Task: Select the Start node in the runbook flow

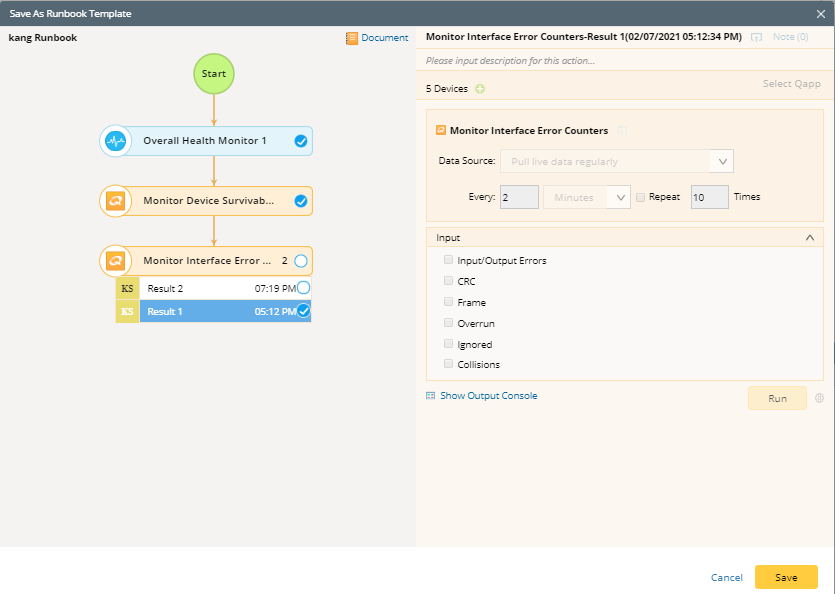Action: point(213,73)
